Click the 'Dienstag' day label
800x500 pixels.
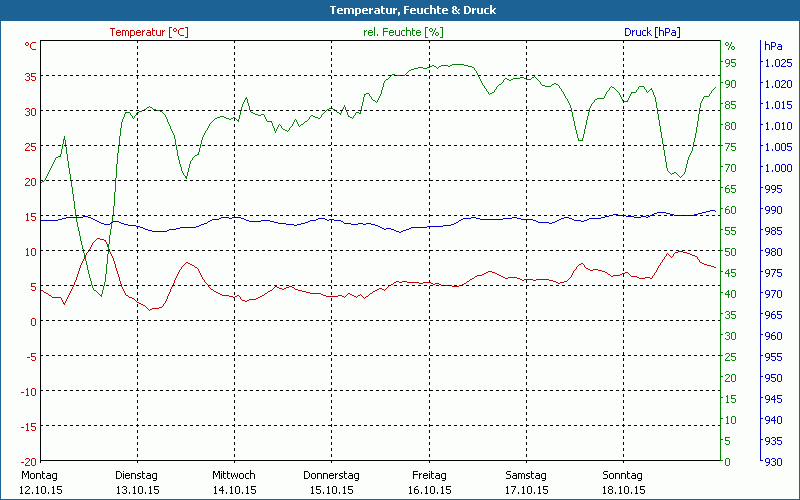tap(136, 475)
